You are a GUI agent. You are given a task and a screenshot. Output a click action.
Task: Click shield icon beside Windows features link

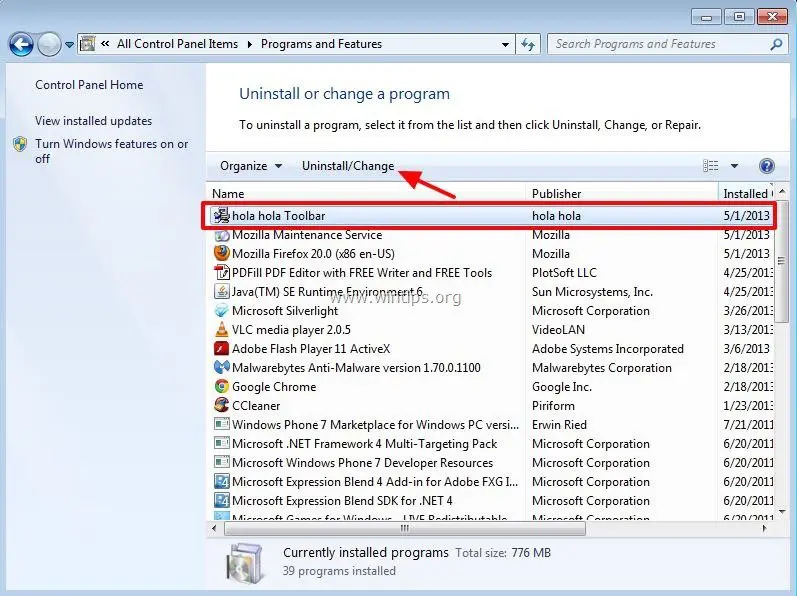(x=20, y=144)
